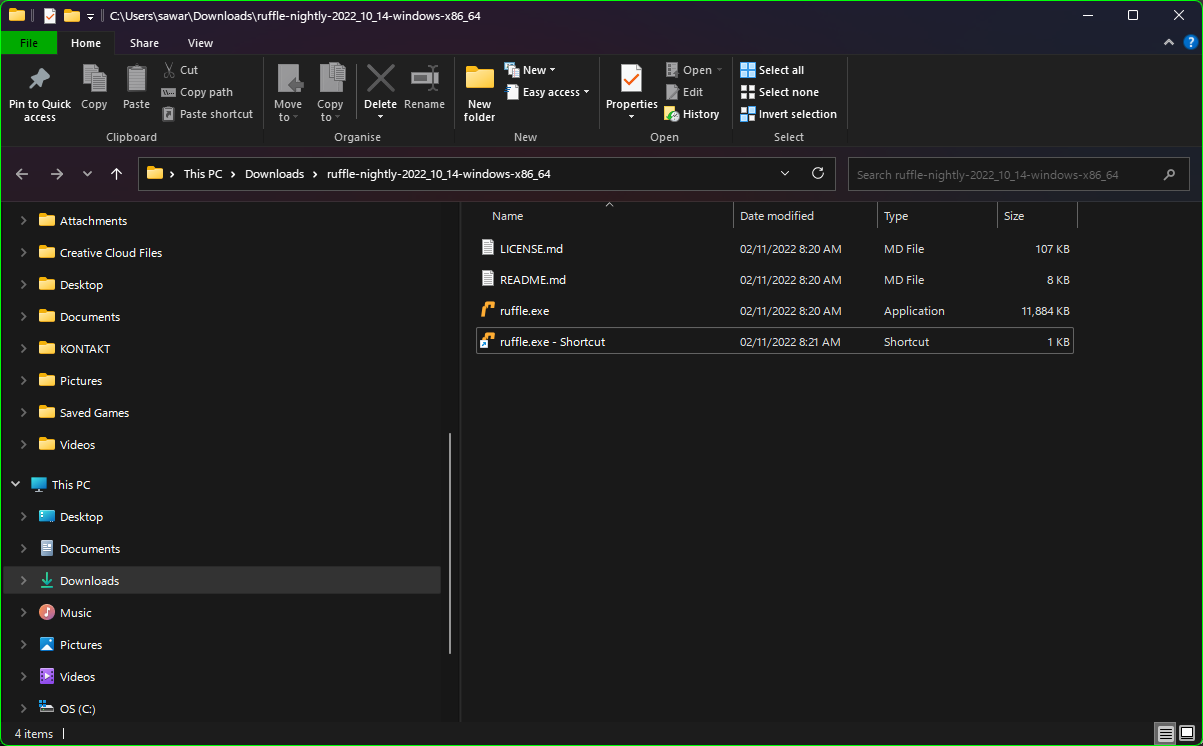The width and height of the screenshot is (1203, 746).
Task: Click the Rename ribbon icon
Action: 424,78
